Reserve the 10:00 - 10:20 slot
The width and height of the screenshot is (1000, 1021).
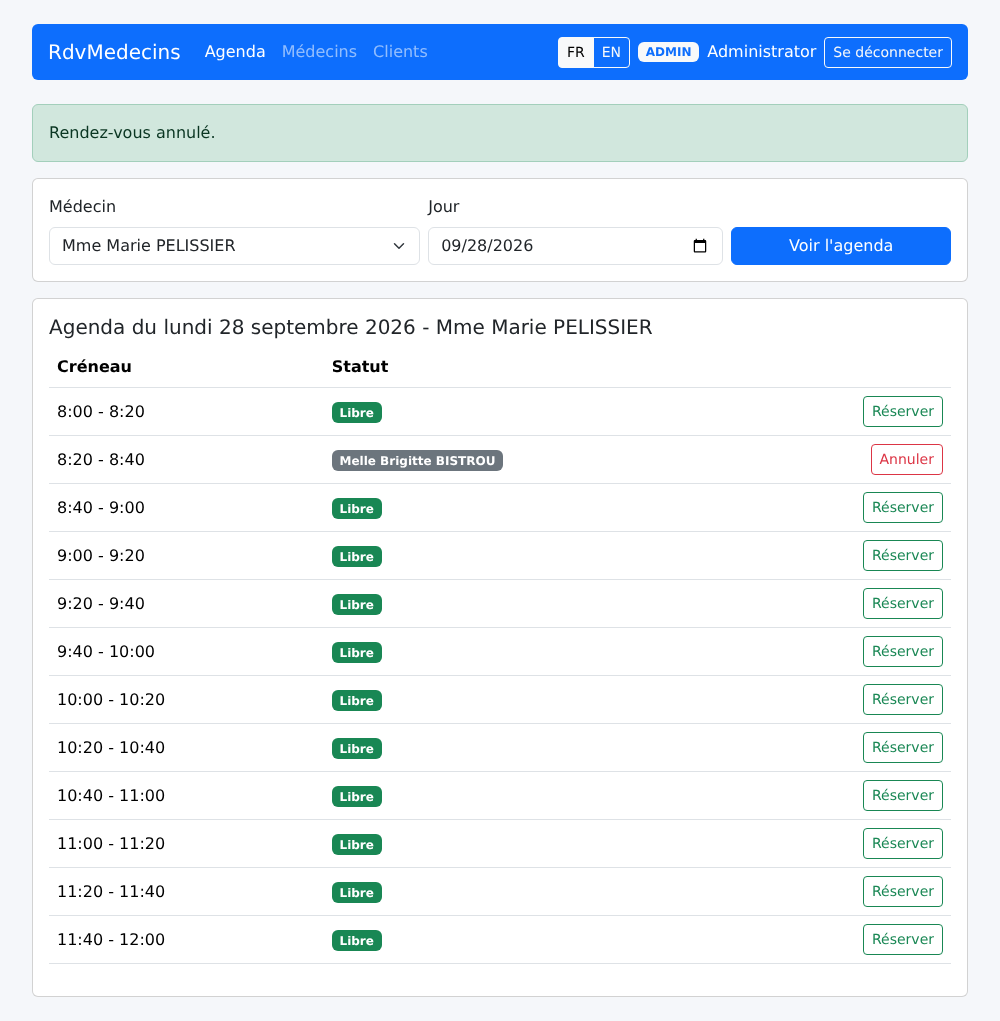903,699
